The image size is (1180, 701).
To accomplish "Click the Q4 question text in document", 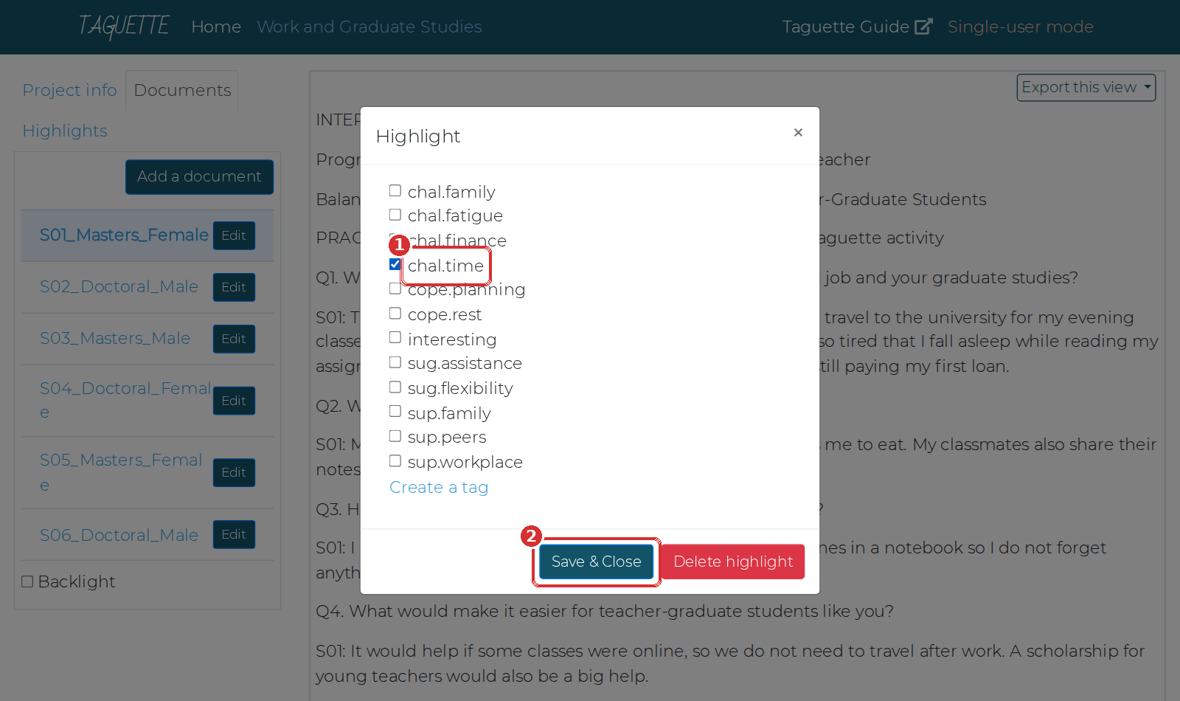I will (x=605, y=611).
